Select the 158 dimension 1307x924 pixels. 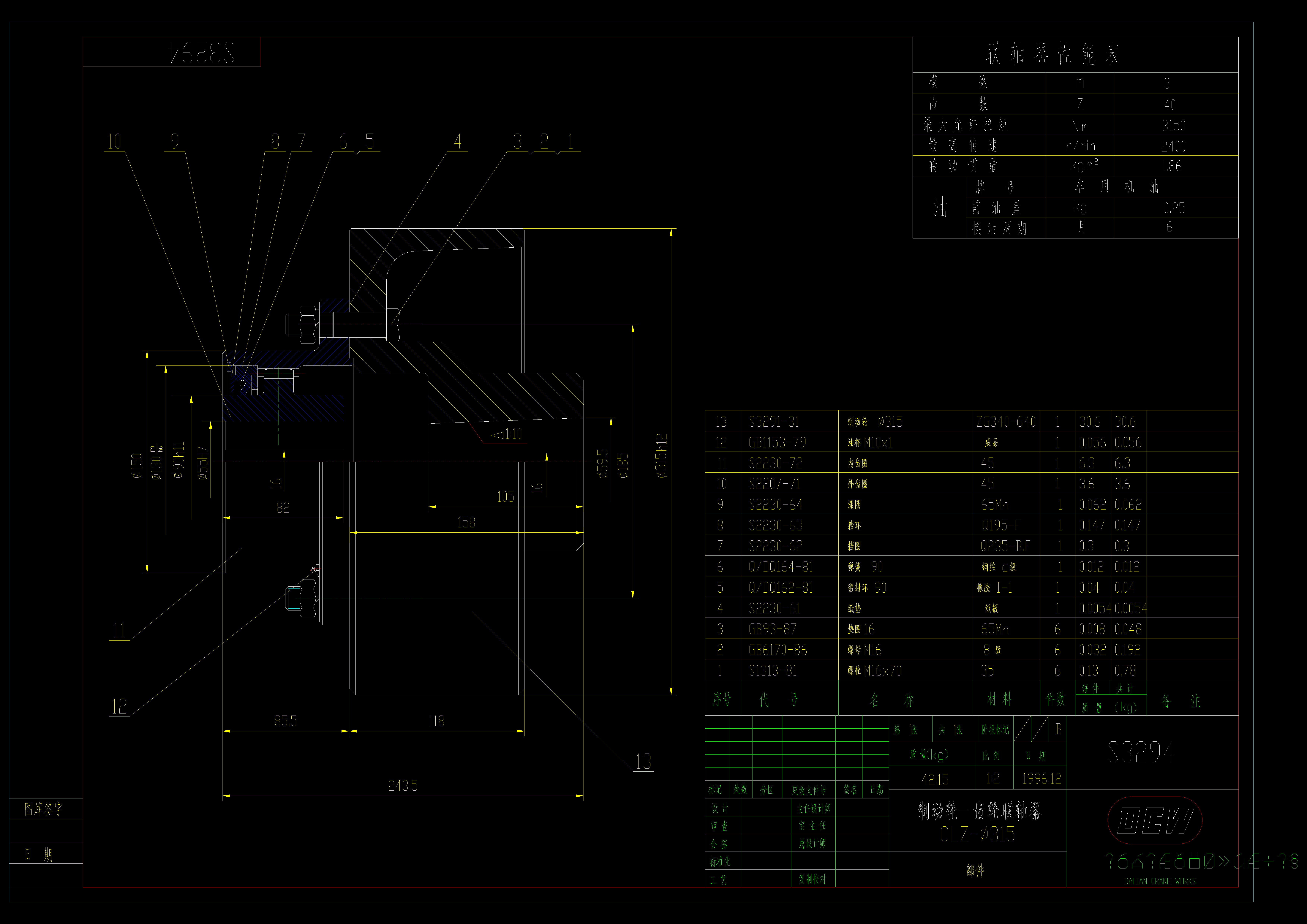point(466,523)
